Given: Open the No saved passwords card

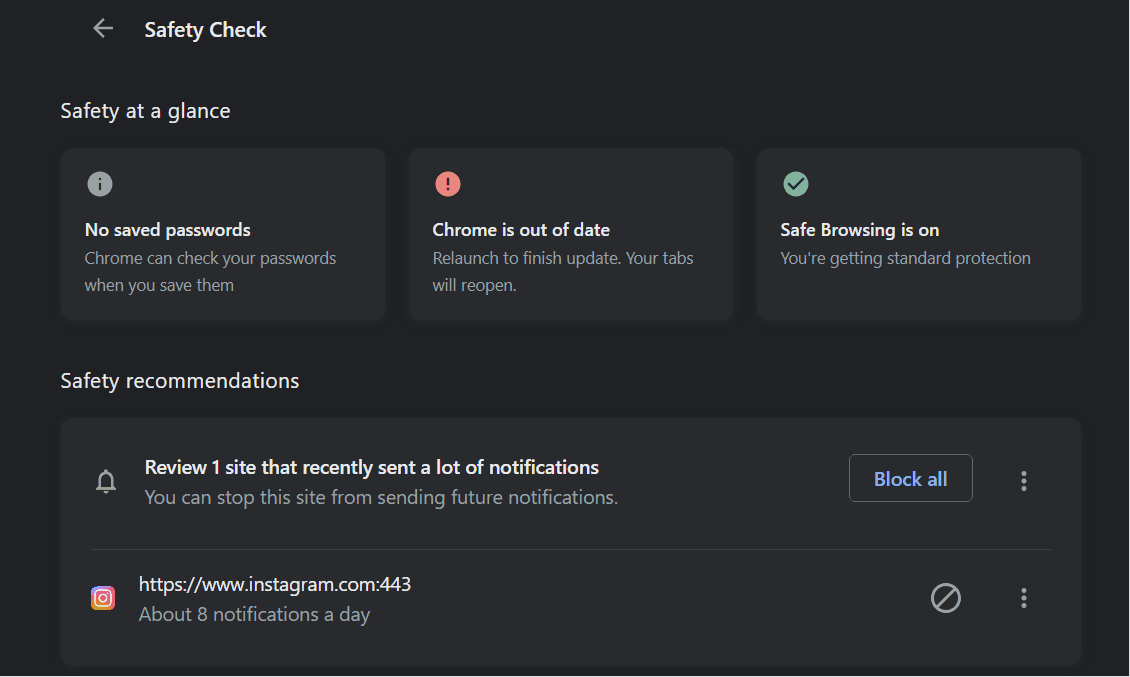Looking at the screenshot, I should (x=222, y=234).
